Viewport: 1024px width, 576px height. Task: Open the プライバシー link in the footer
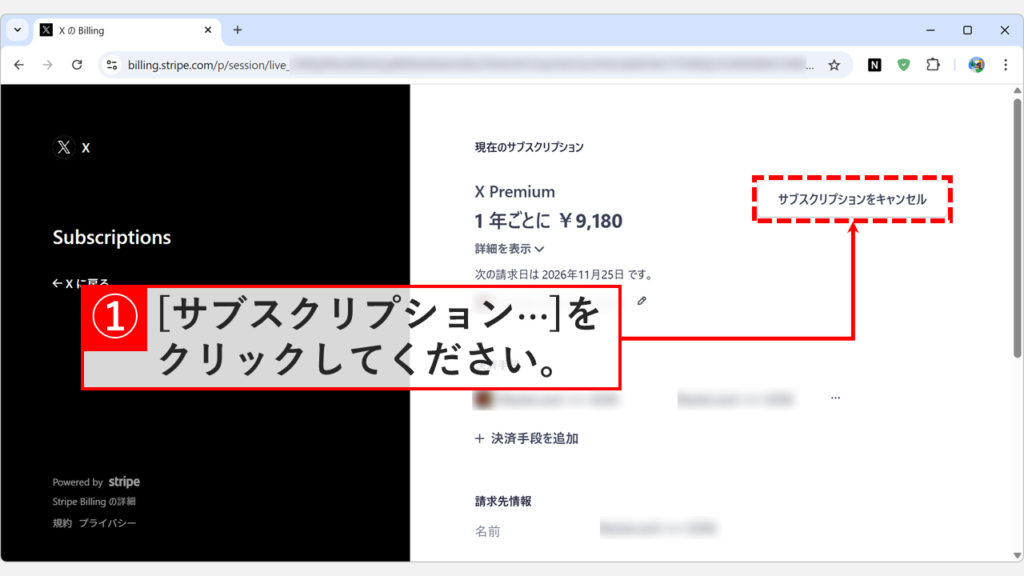(x=106, y=522)
